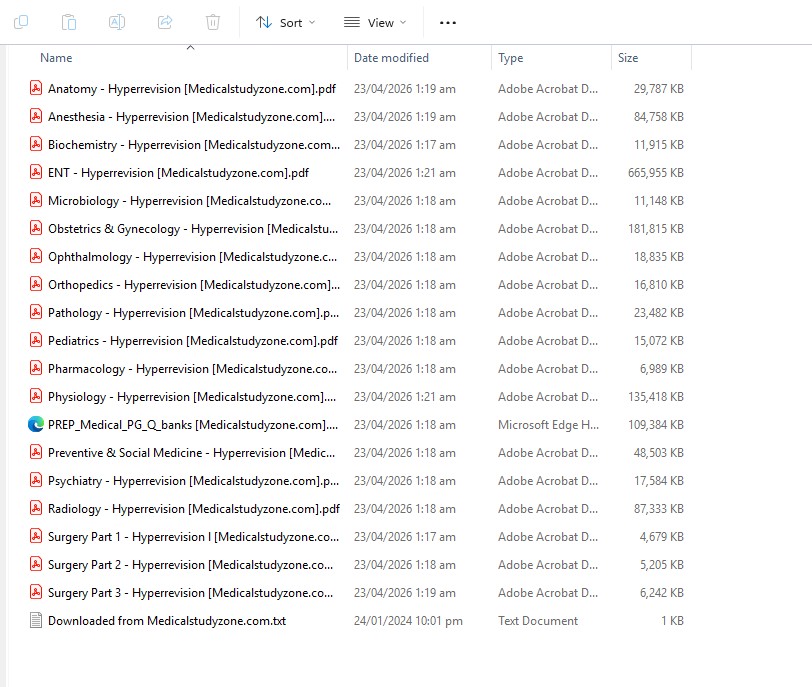Click the Edge icon of PREP_Medical_PG_Q_banks file
The height and width of the screenshot is (687, 812).
tap(36, 425)
